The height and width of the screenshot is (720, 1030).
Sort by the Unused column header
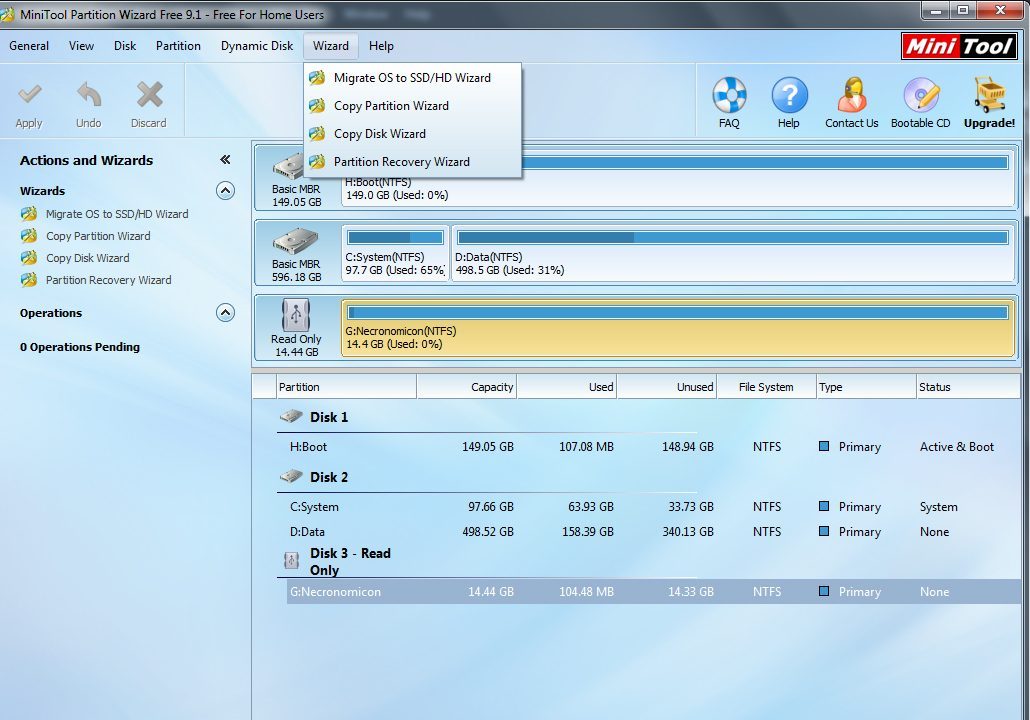click(667, 387)
